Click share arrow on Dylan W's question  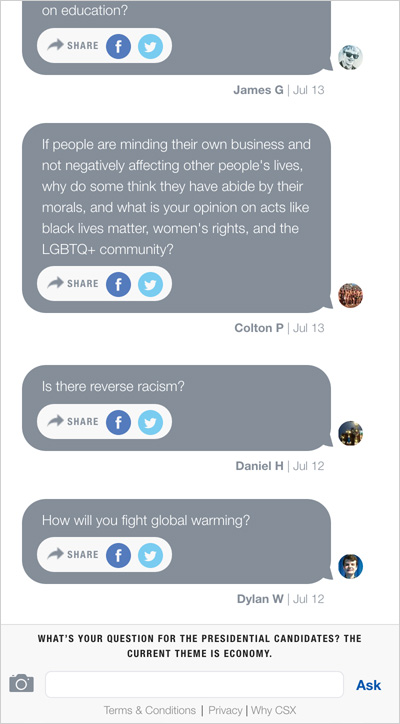click(x=55, y=554)
